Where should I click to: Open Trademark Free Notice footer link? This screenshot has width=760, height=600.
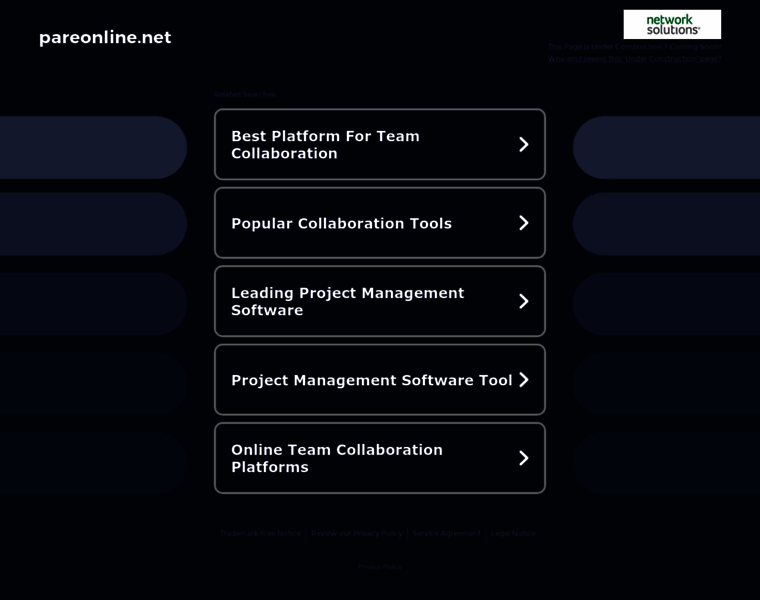(261, 533)
